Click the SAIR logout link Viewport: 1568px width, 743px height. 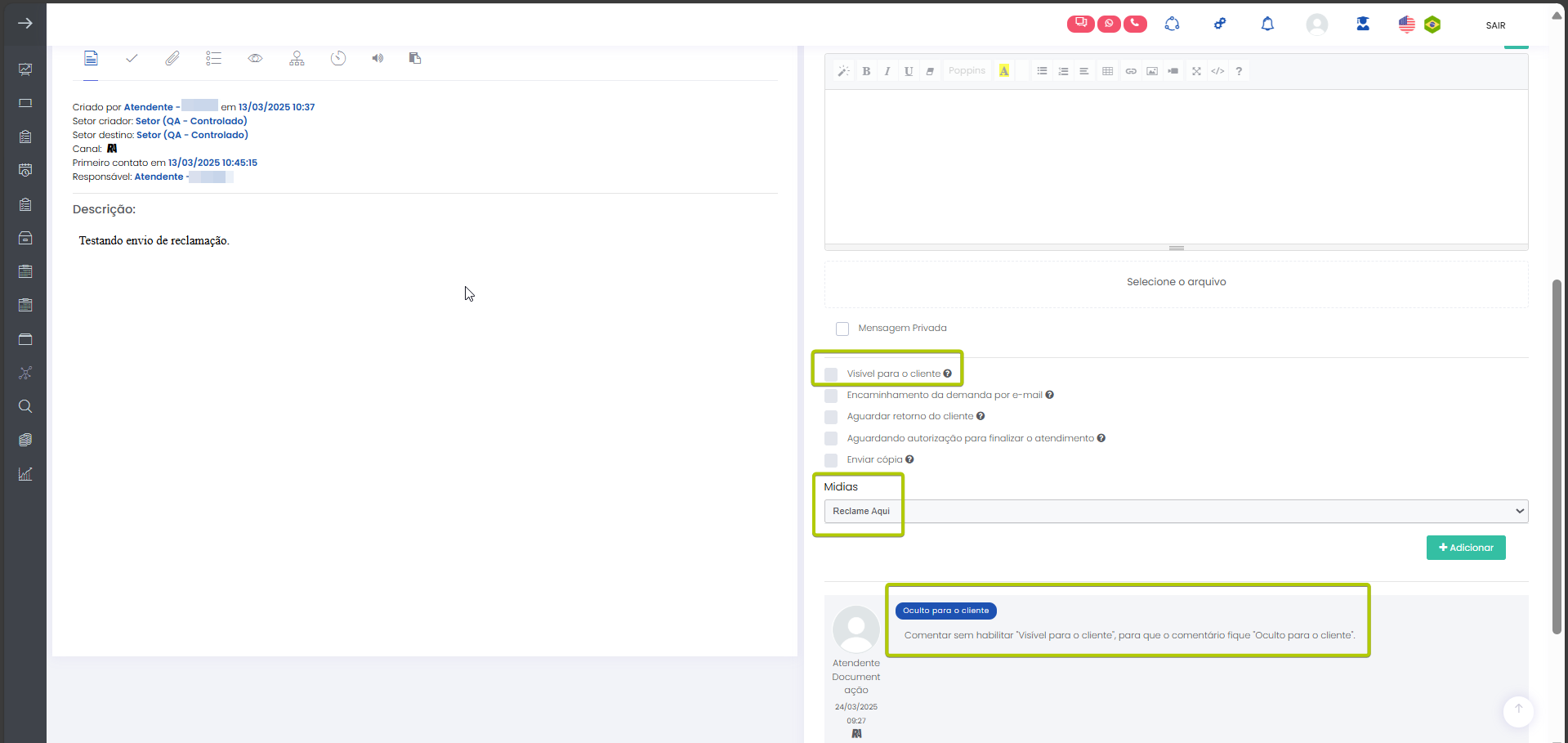click(x=1495, y=25)
